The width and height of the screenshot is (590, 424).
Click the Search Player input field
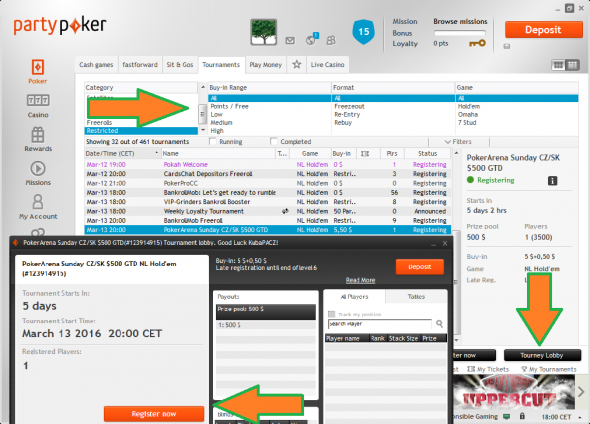(x=380, y=324)
